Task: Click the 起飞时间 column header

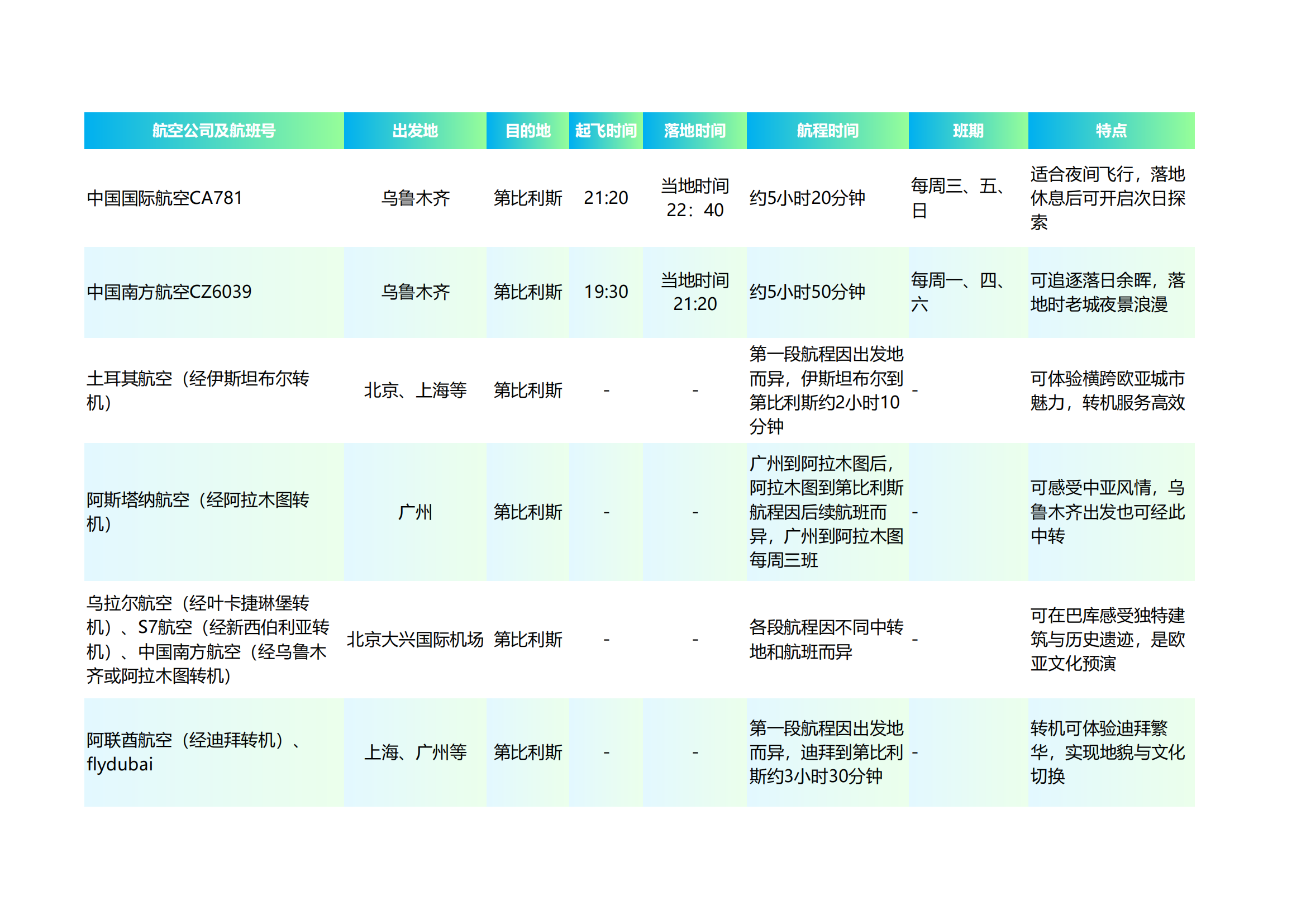Action: click(x=606, y=131)
